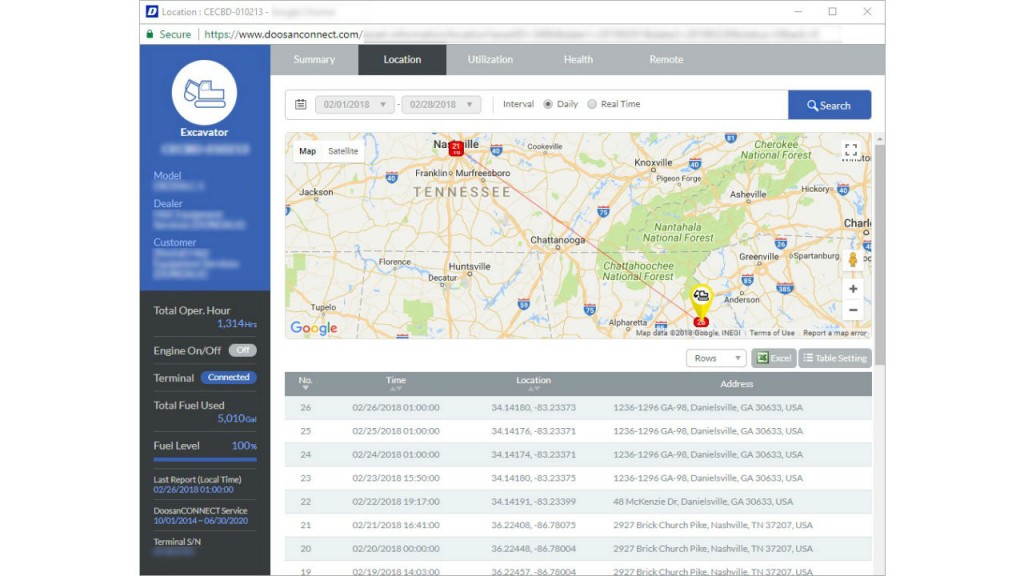This screenshot has width=1024, height=576.
Task: Click the Chattanooga label on the map
Action: [x=558, y=240]
